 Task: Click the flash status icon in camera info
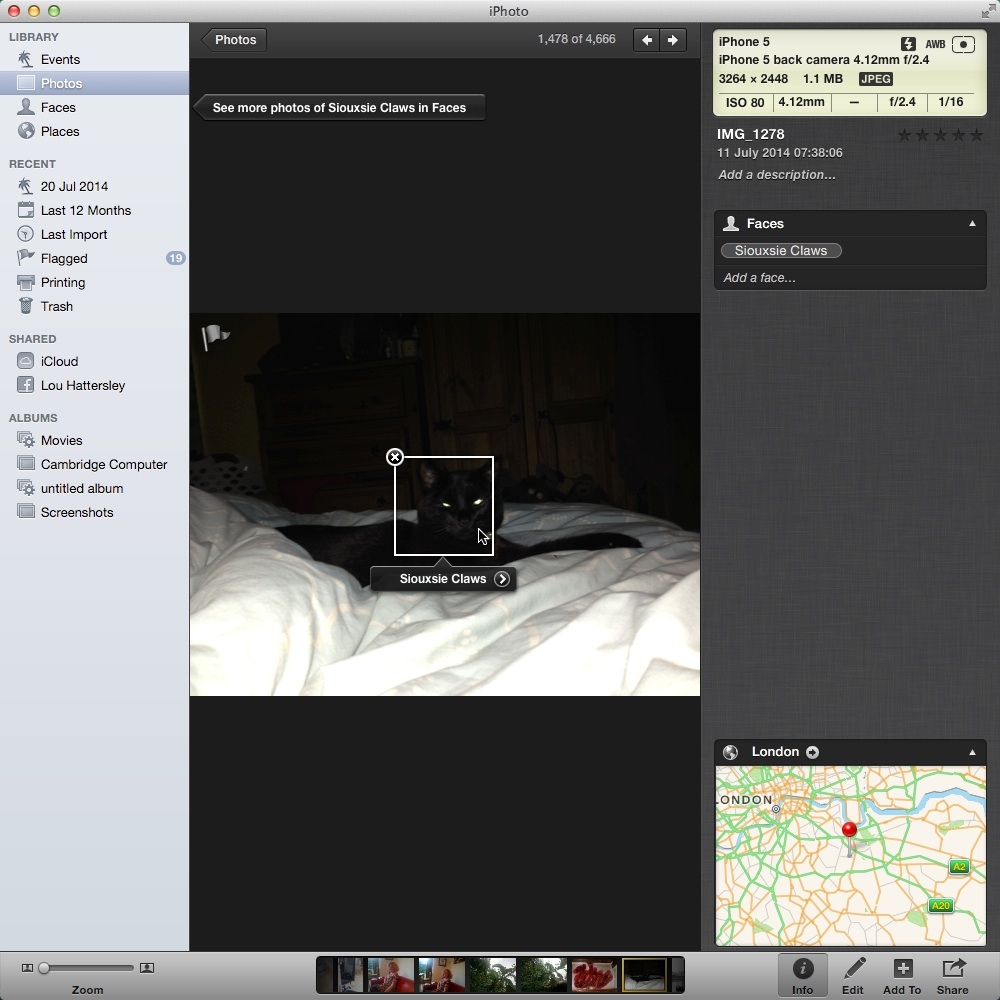[x=908, y=44]
